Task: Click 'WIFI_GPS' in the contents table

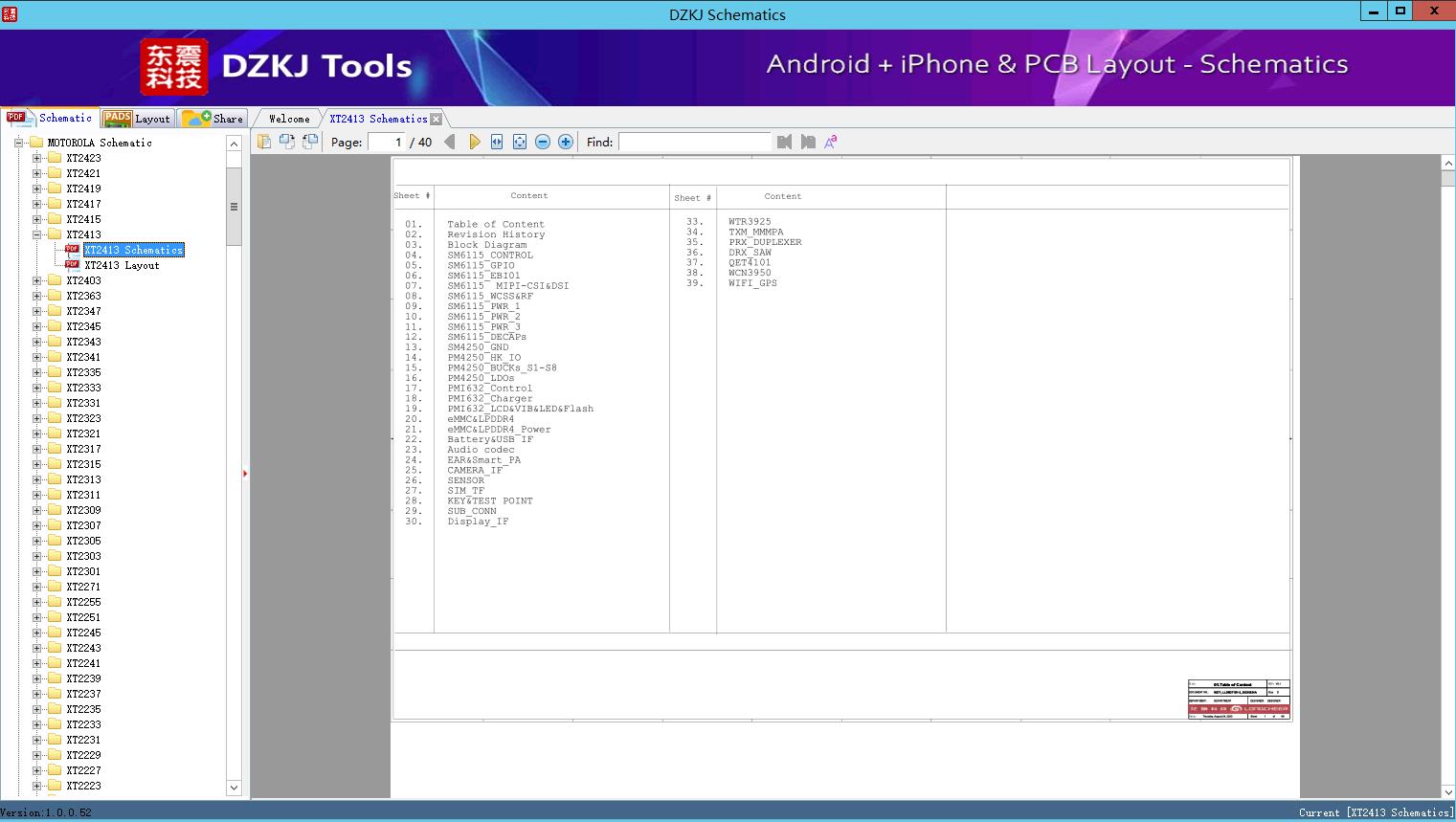Action: 752,283
